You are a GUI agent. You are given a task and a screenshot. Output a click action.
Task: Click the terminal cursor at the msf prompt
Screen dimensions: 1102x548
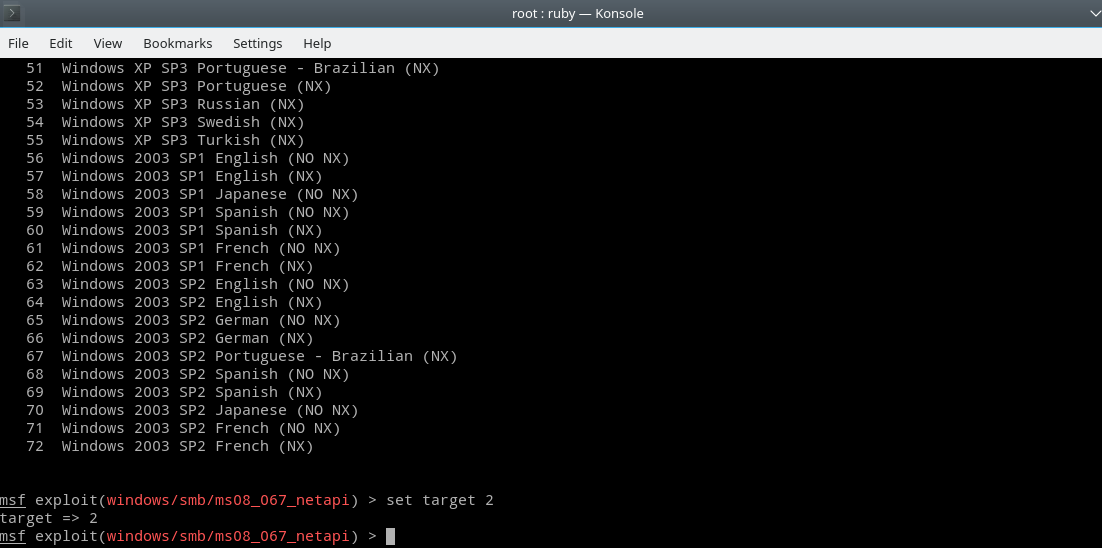pos(391,537)
